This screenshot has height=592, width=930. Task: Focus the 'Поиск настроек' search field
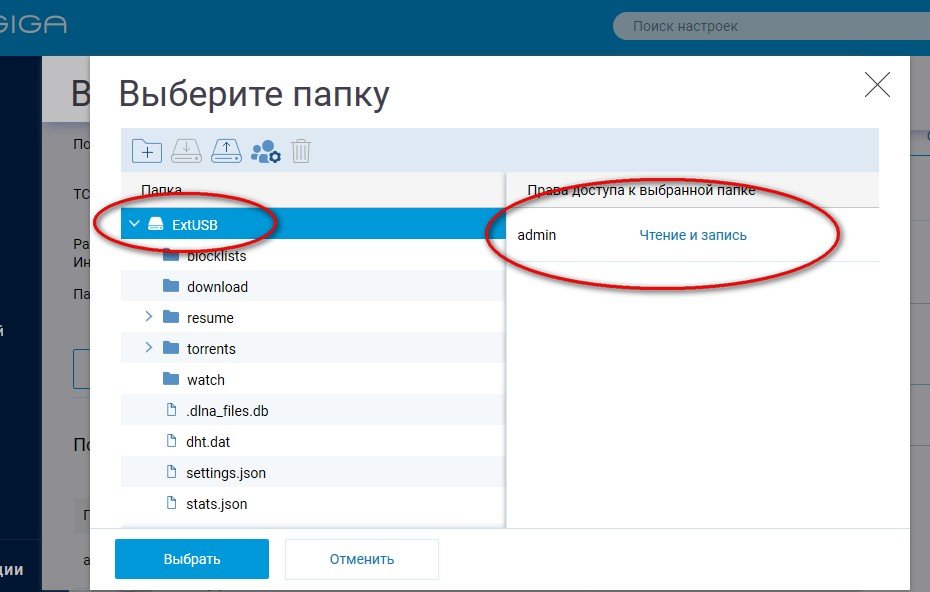coord(771,26)
